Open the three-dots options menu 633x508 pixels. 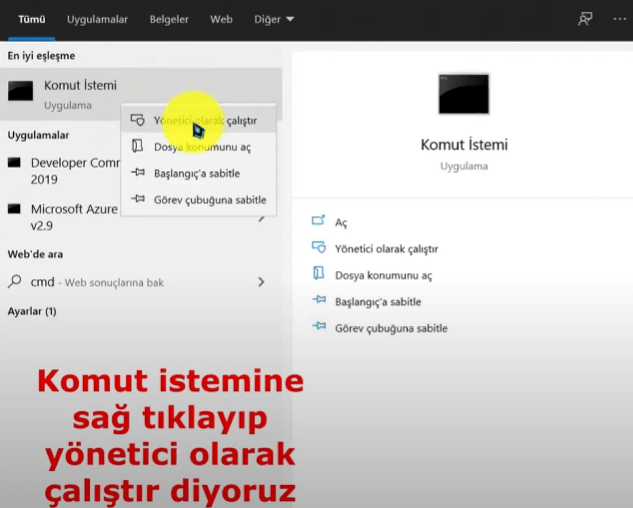click(619, 19)
